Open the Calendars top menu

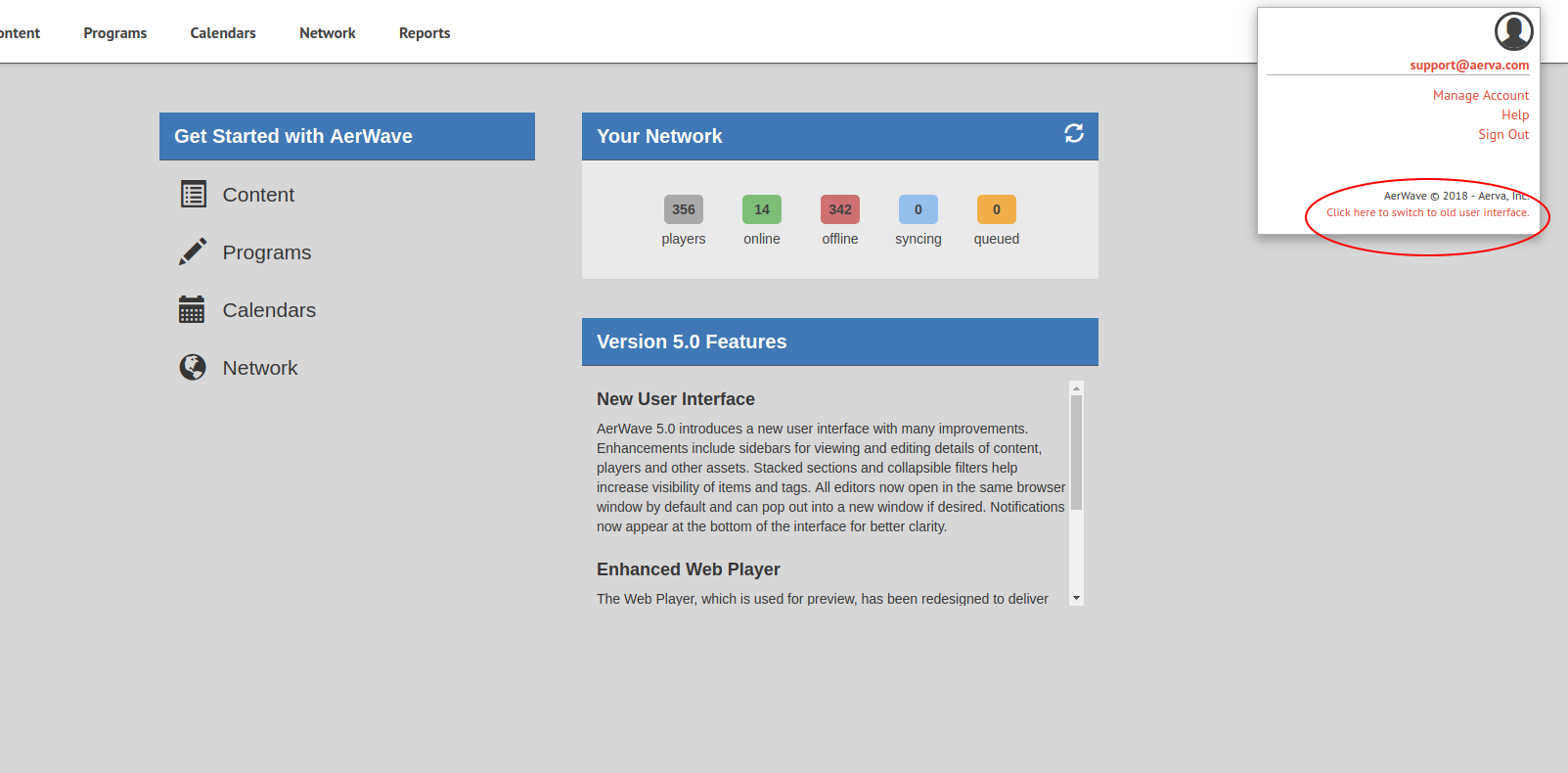pos(223,33)
